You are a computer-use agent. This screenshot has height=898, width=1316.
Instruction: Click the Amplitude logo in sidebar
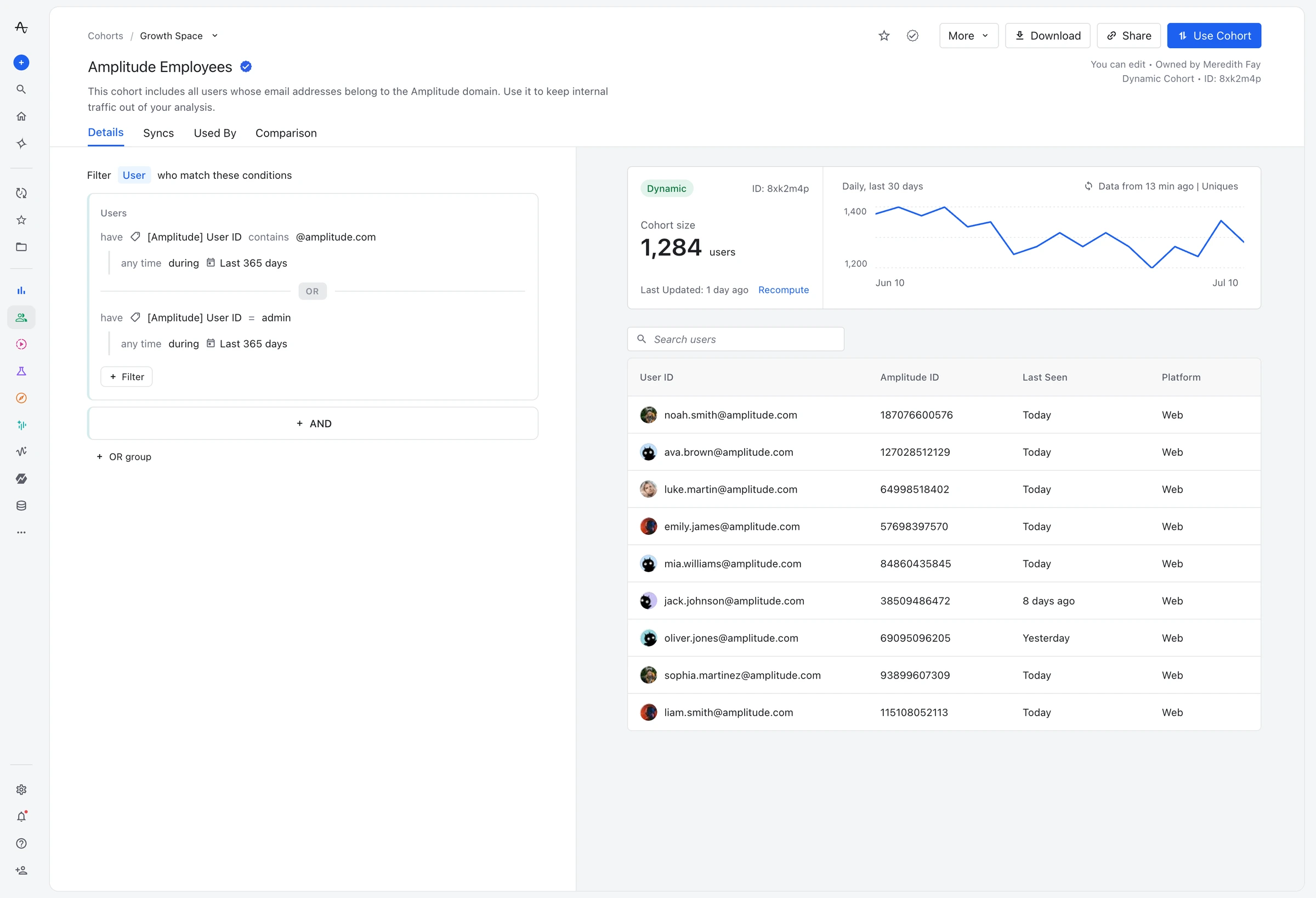21,27
